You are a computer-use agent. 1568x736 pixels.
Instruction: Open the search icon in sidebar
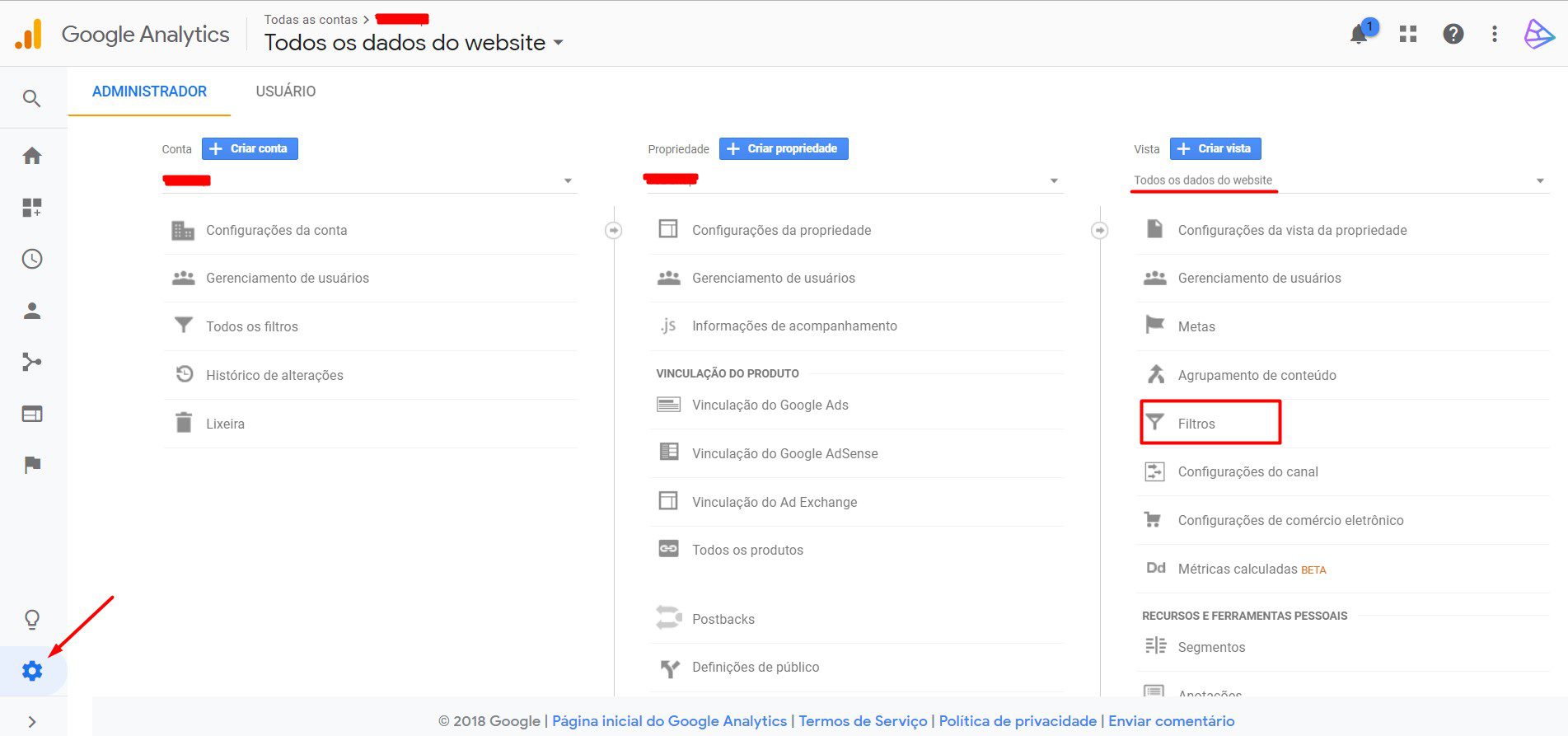point(32,99)
